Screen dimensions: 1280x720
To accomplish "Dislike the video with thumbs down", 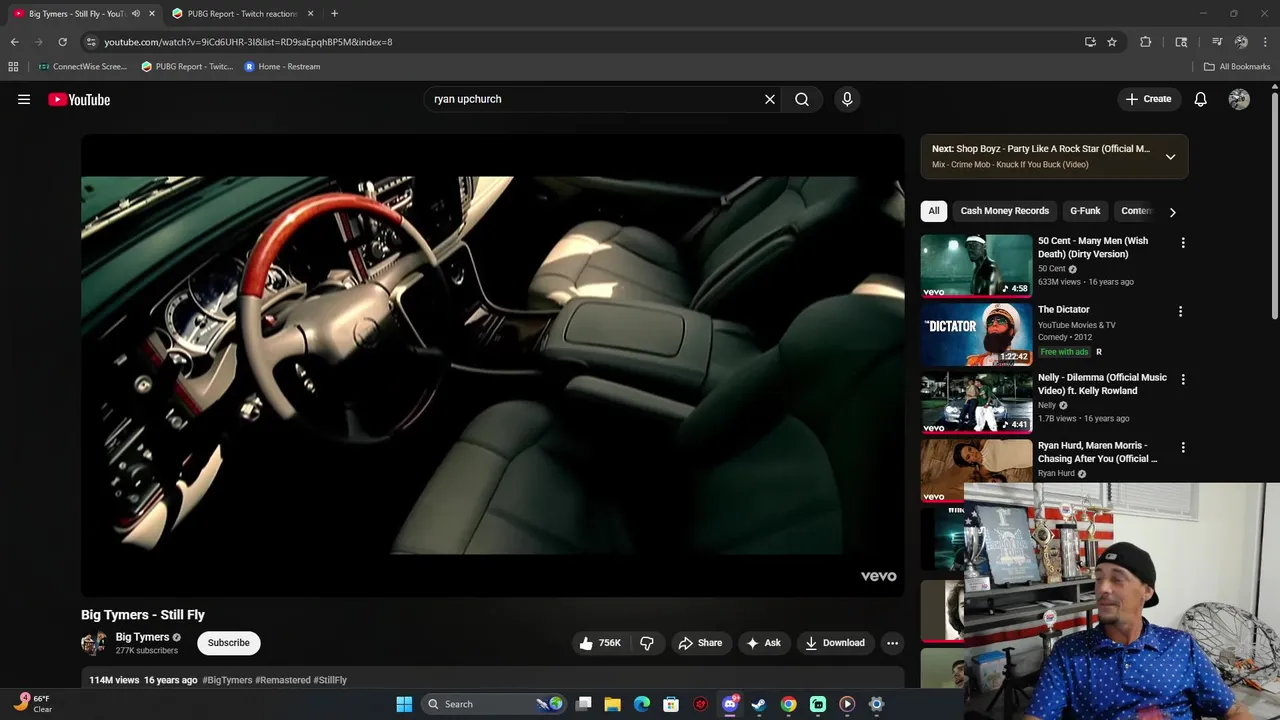I will pyautogui.click(x=647, y=643).
